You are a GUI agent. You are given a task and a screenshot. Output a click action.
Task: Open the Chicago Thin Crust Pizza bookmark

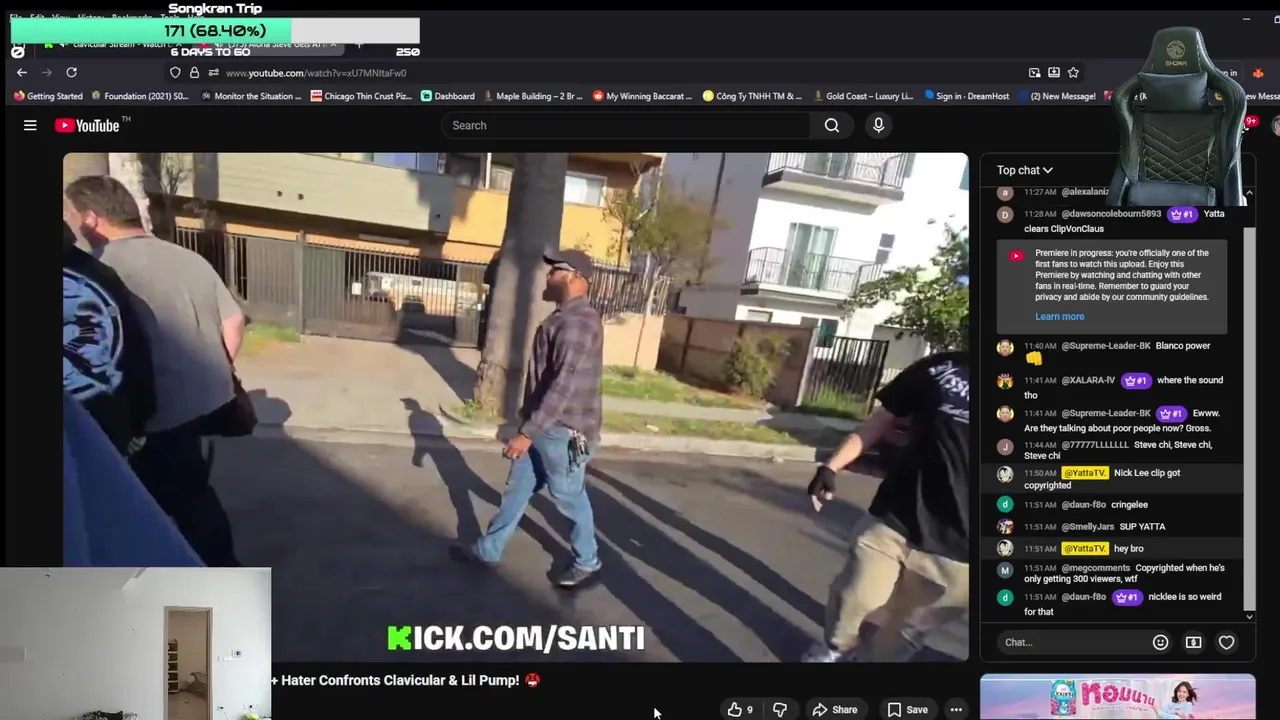[x=361, y=96]
